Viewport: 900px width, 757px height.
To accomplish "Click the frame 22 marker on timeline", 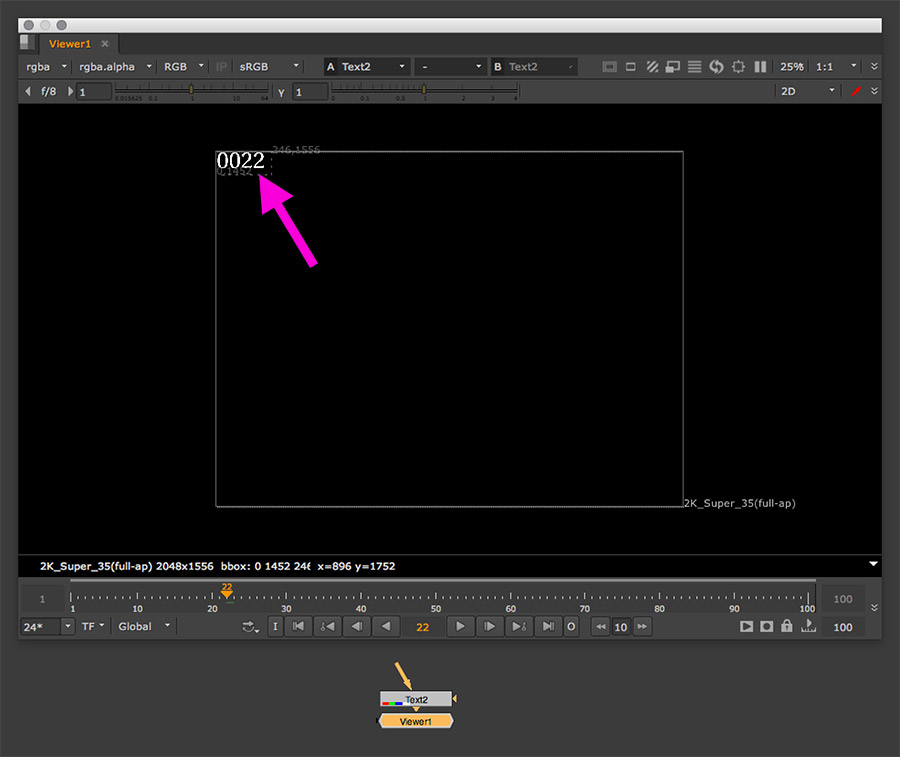I will tap(227, 593).
